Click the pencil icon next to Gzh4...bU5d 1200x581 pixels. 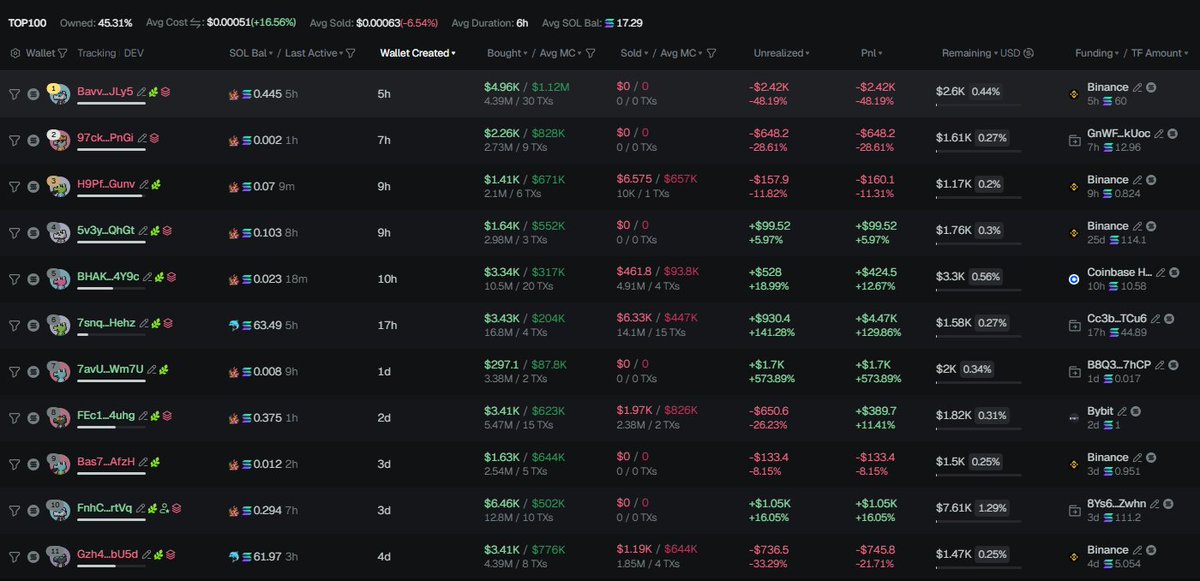(x=145, y=554)
